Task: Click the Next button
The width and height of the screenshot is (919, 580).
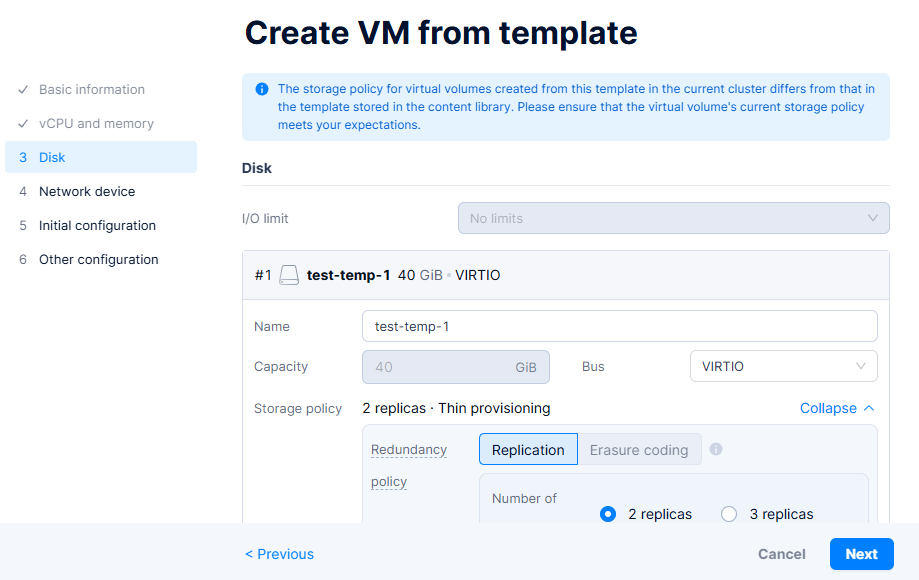Action: click(x=861, y=554)
